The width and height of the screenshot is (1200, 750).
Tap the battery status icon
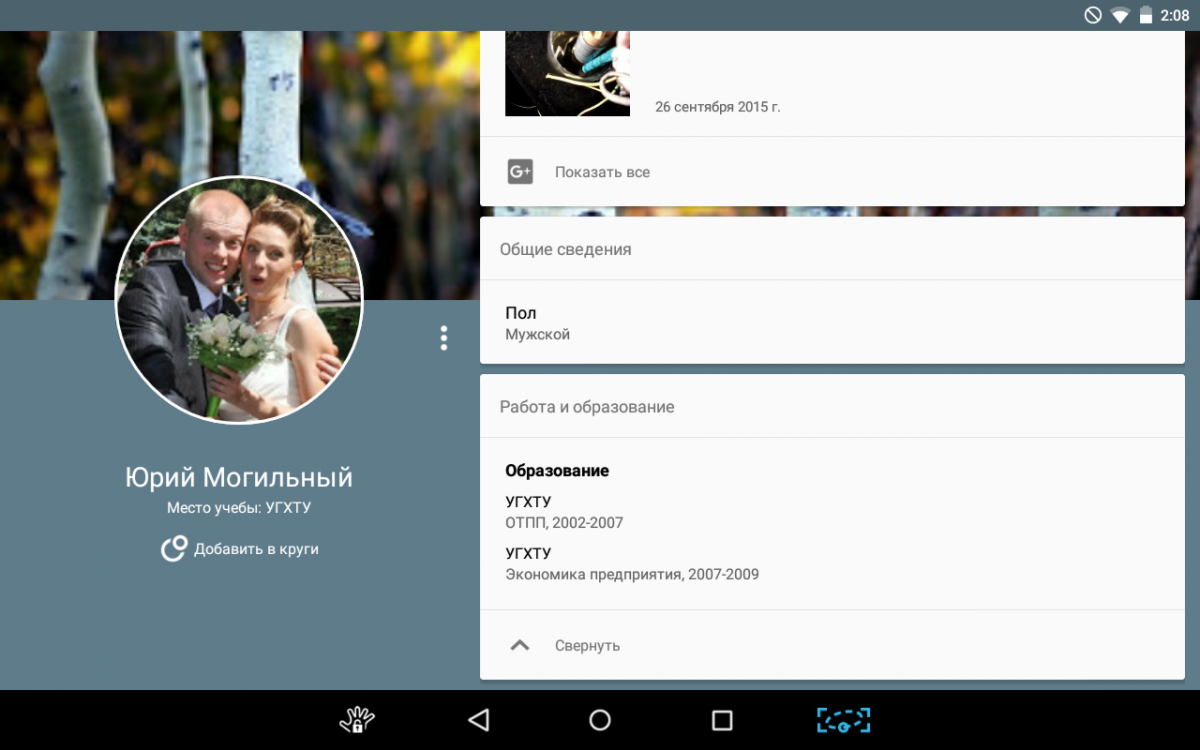1145,15
